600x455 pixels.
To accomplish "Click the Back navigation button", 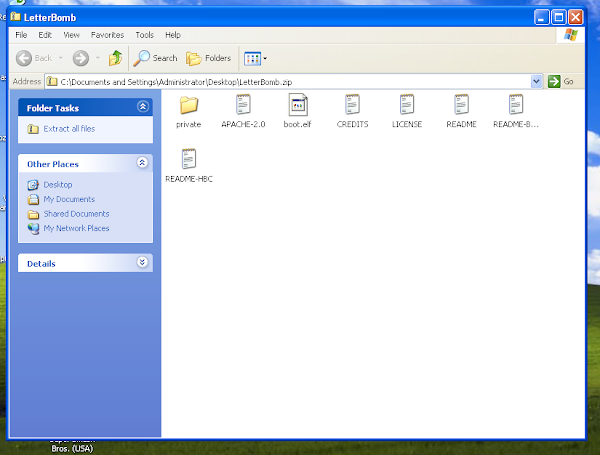I will tap(34, 58).
